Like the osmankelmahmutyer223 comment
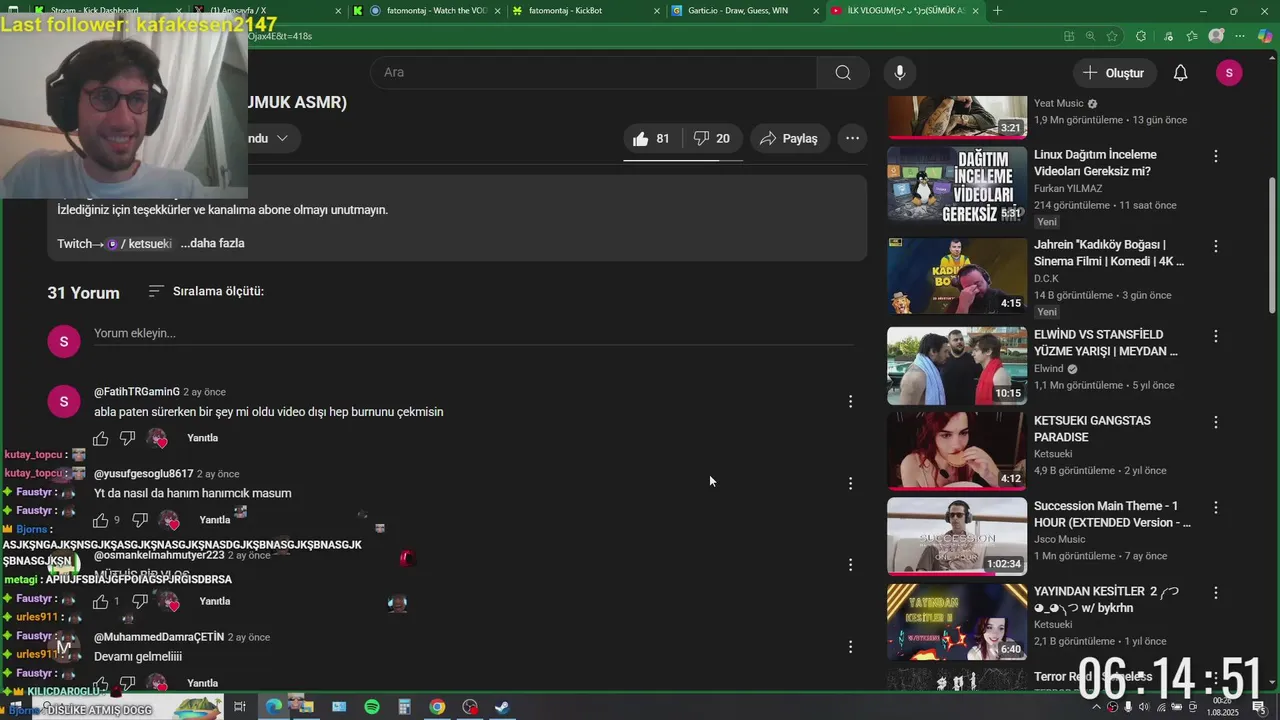 (x=101, y=602)
